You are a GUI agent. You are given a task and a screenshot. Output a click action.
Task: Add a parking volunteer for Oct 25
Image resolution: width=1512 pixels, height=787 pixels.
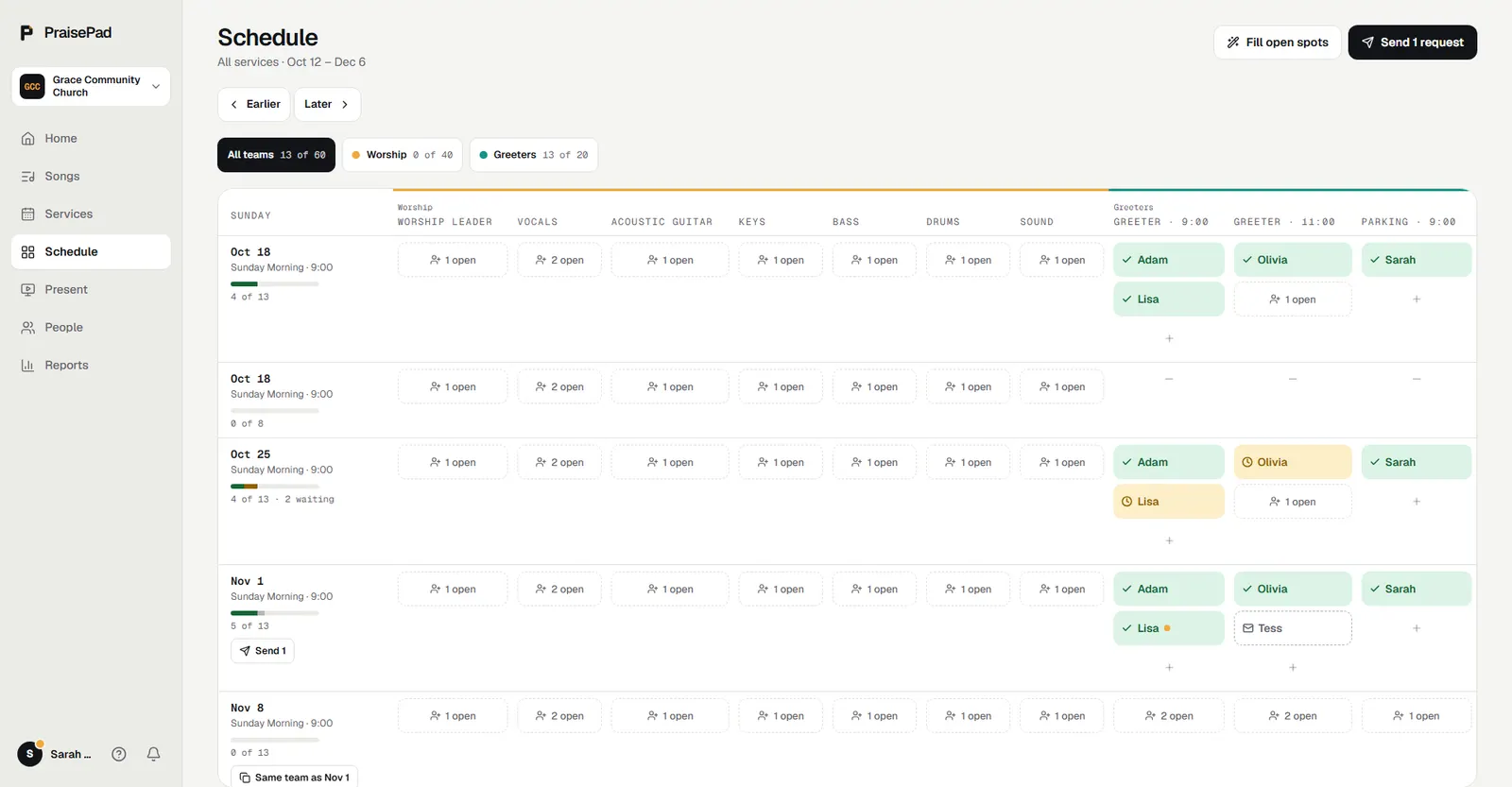click(1417, 502)
